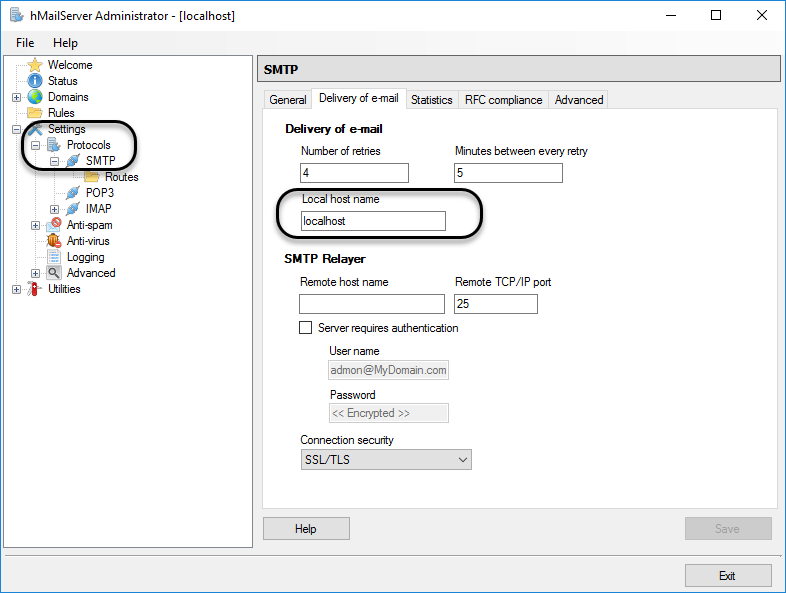Switch to the General tab

(288, 100)
